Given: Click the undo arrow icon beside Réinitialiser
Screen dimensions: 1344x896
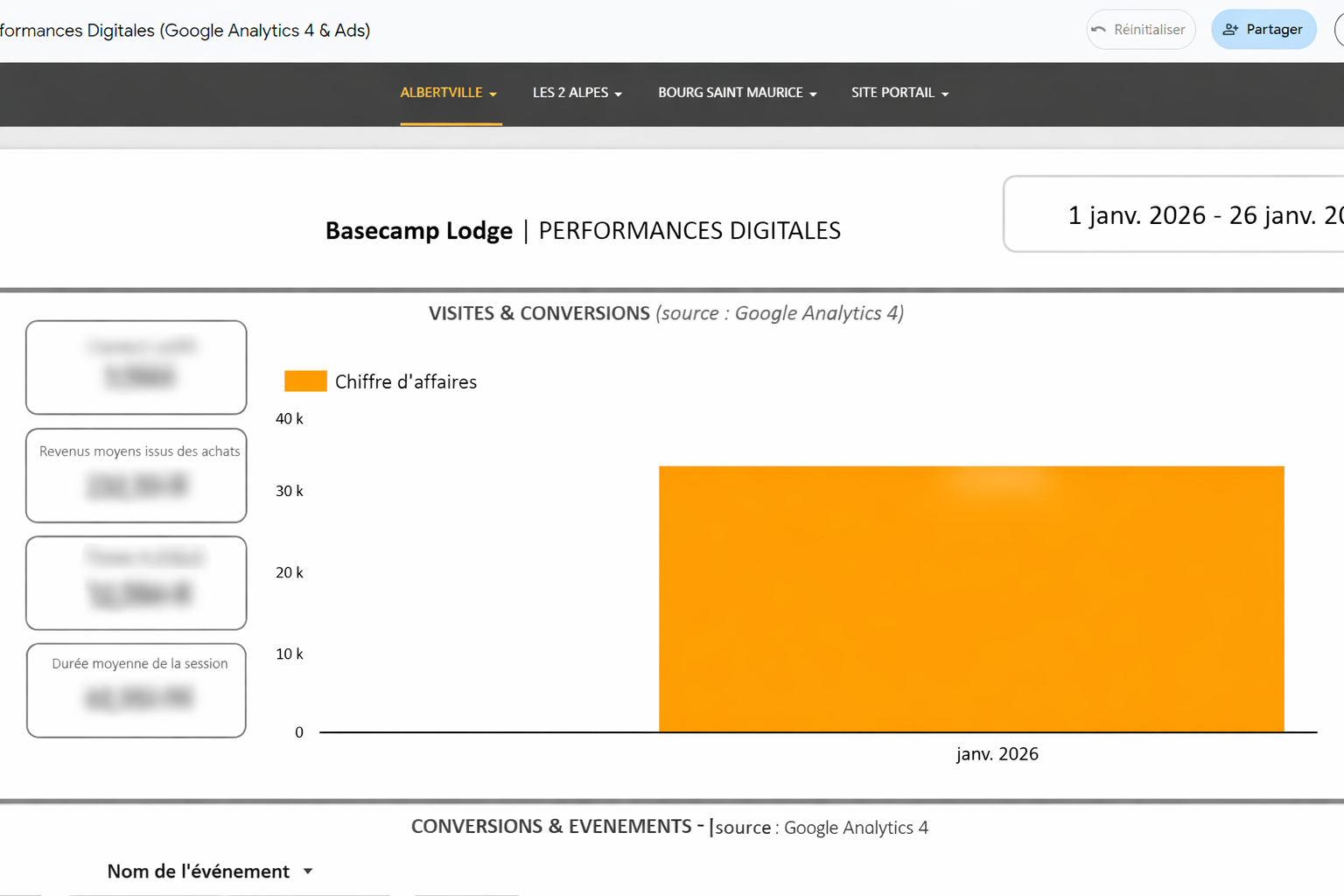Looking at the screenshot, I should tap(1099, 30).
